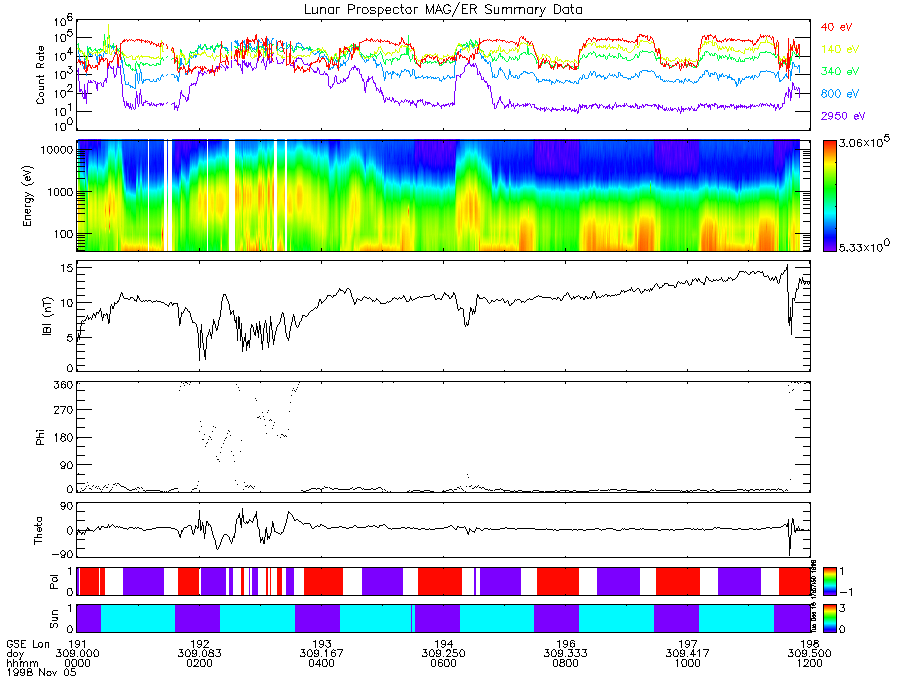This screenshot has width=900, height=700.
Task: Click day-of-year value '309.167'
Action: (x=321, y=654)
